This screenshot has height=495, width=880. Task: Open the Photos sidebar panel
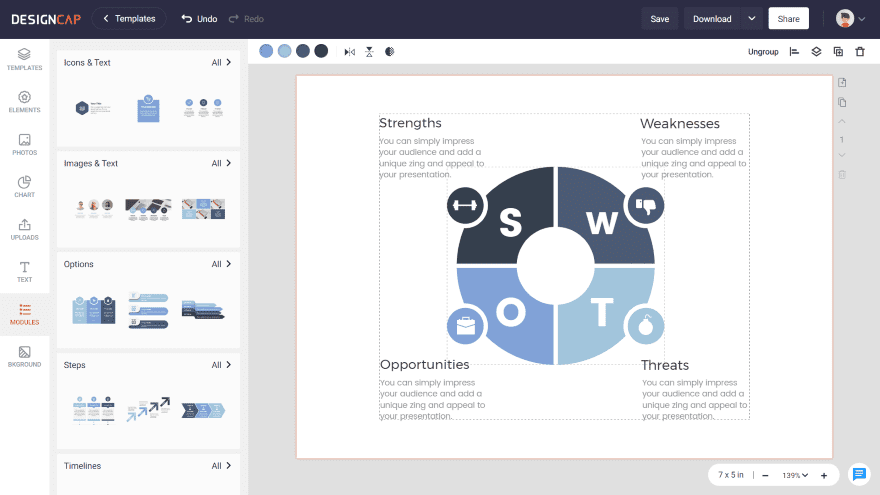pyautogui.click(x=24, y=144)
